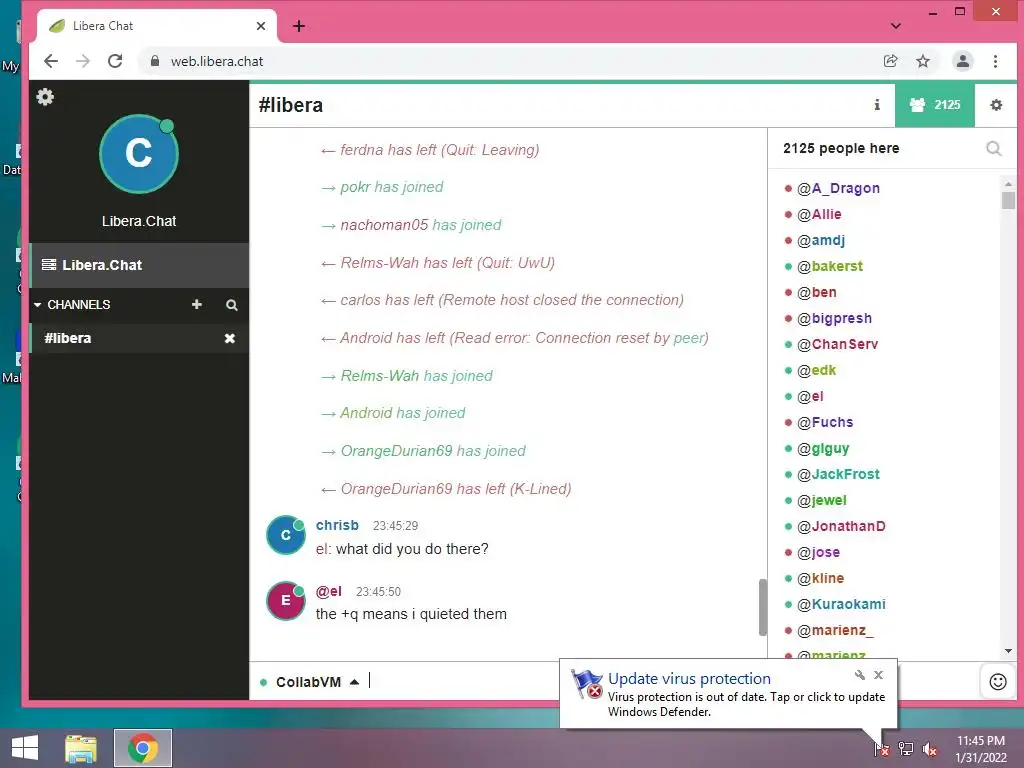Reload the web.libera.chat page
The image size is (1024, 768).
point(115,61)
